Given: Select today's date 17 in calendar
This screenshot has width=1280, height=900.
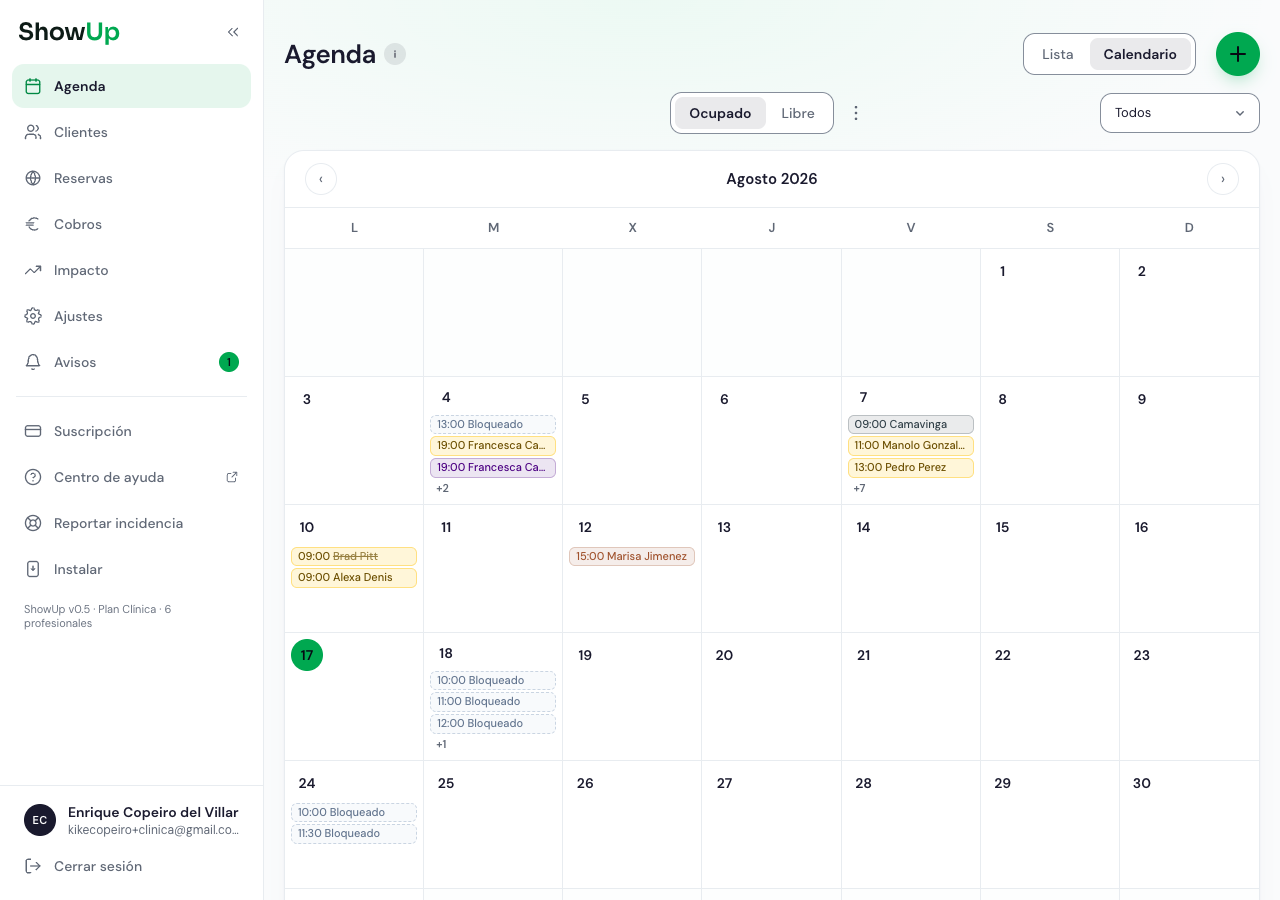Looking at the screenshot, I should coord(307,655).
